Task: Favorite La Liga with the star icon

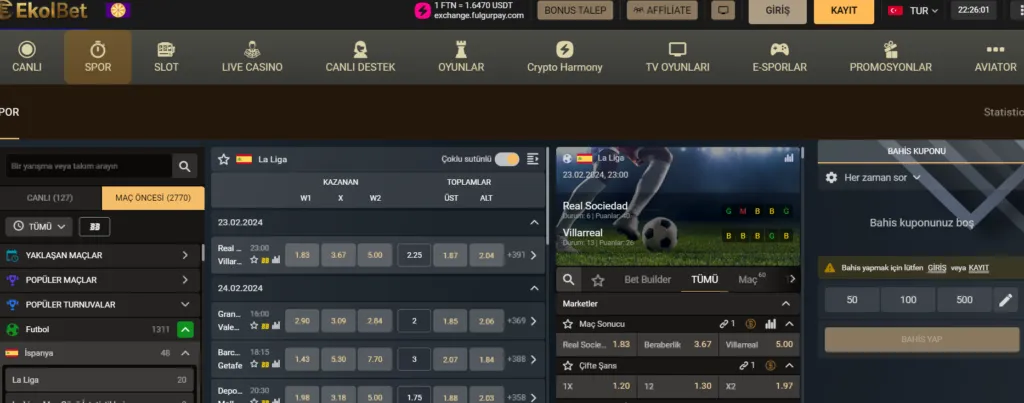Action: click(224, 159)
